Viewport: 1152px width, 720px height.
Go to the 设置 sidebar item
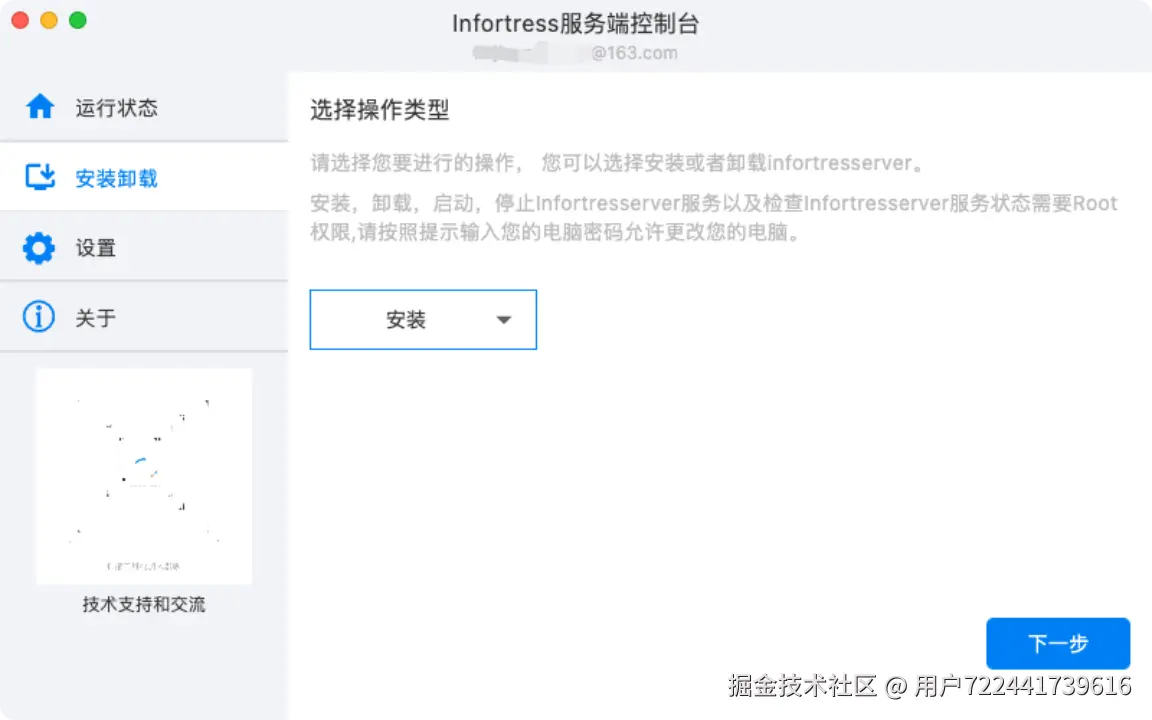[144, 248]
